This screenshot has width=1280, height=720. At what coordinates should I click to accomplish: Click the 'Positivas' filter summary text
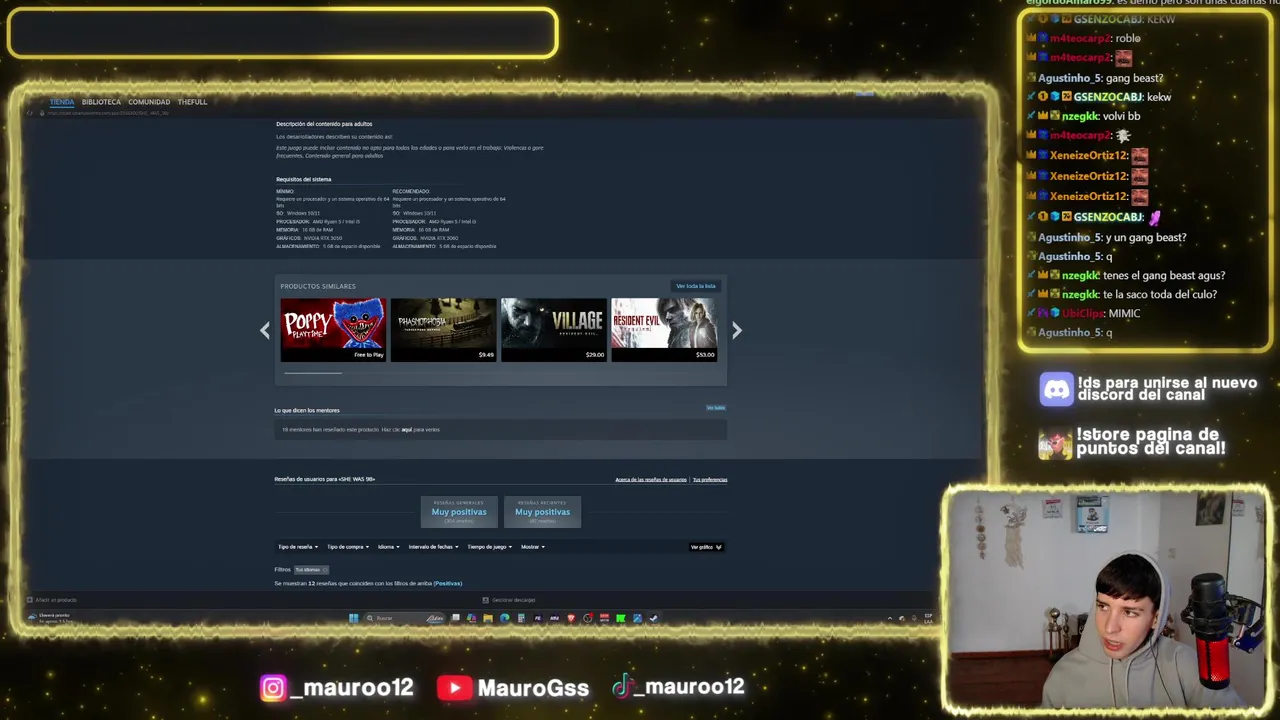[x=448, y=583]
